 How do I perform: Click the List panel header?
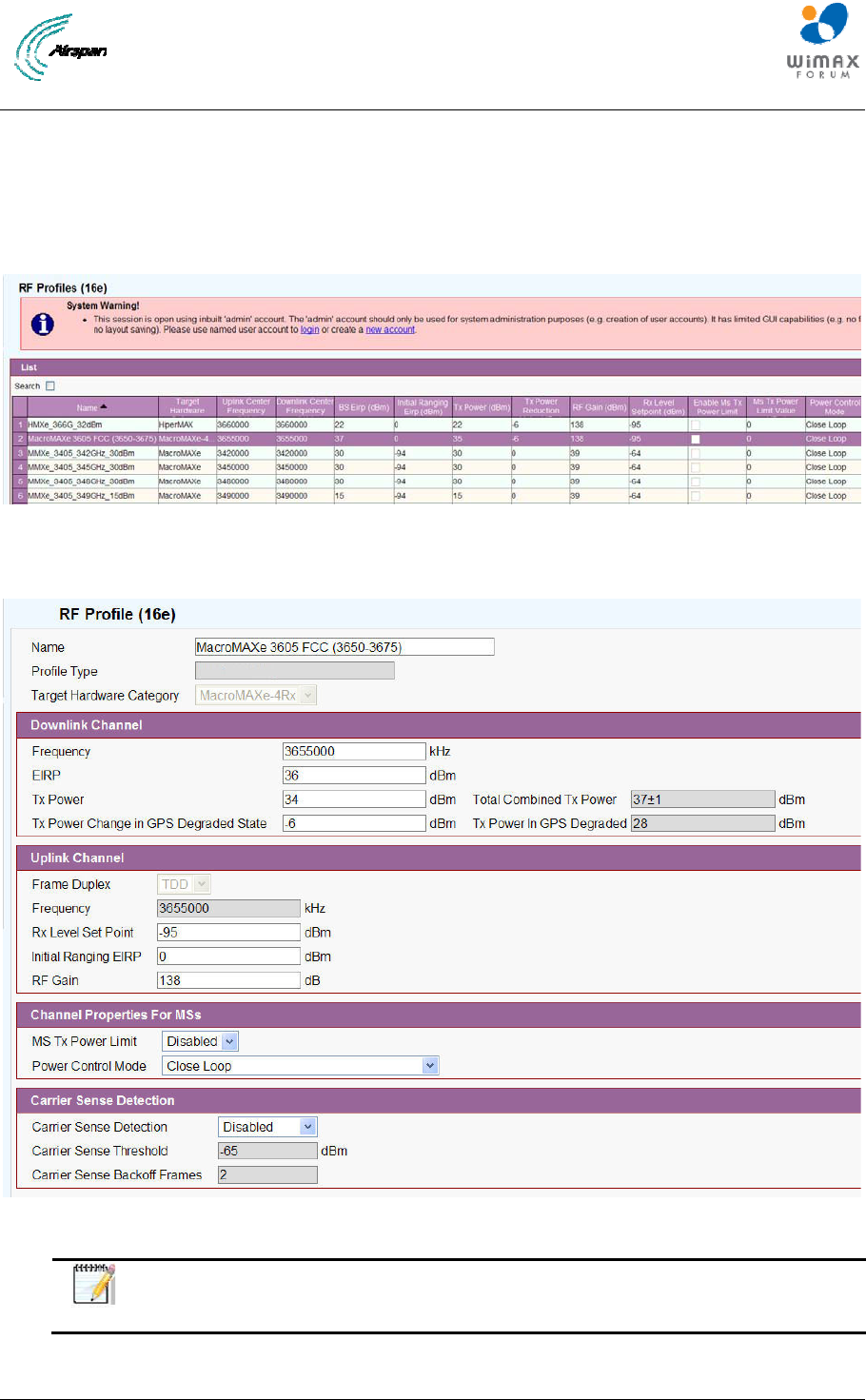click(x=436, y=367)
